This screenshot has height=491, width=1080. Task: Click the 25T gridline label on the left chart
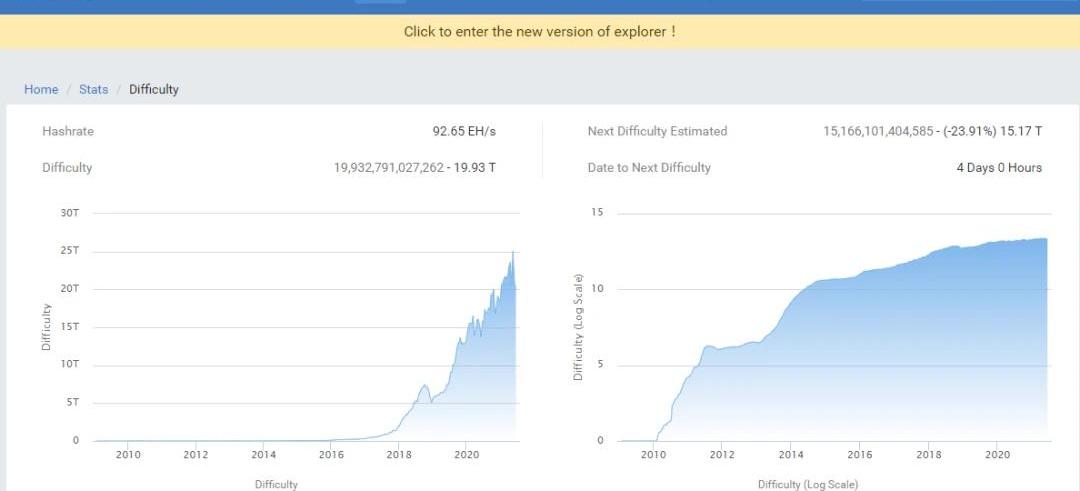pyautogui.click(x=70, y=250)
